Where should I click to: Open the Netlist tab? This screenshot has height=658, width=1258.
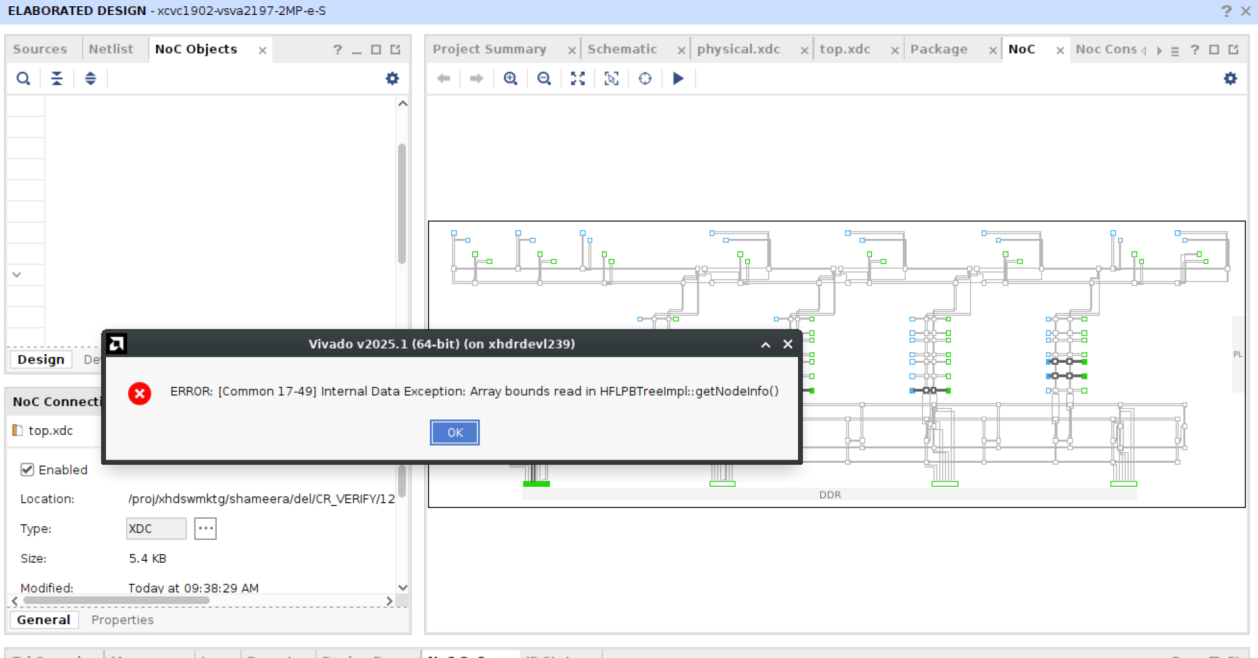(x=110, y=49)
